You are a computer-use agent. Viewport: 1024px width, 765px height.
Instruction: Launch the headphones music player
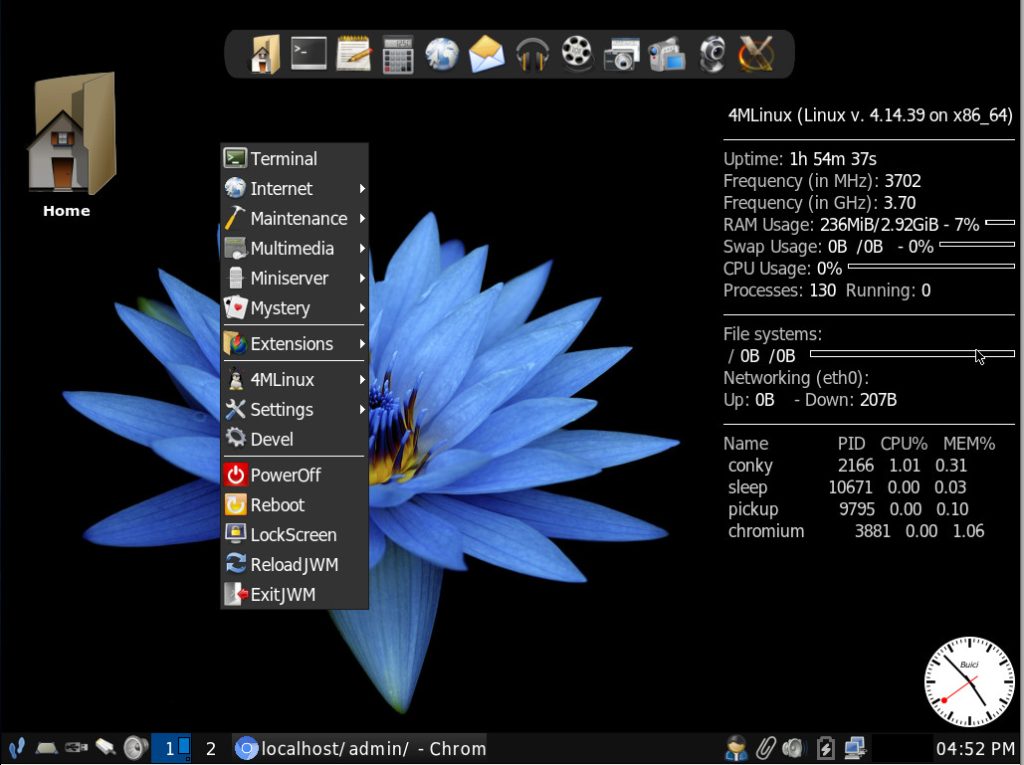(532, 54)
